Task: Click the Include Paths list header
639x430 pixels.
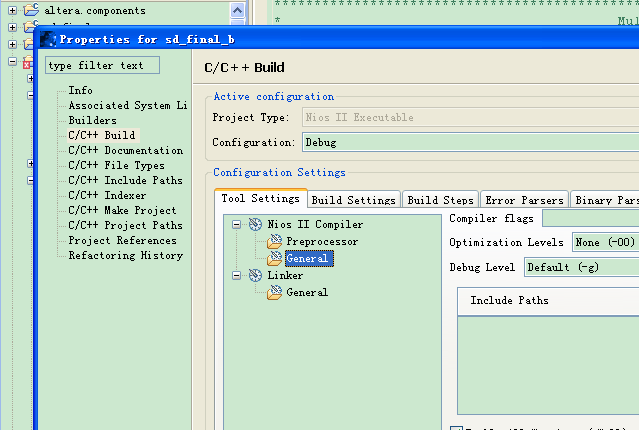Action: (548, 301)
